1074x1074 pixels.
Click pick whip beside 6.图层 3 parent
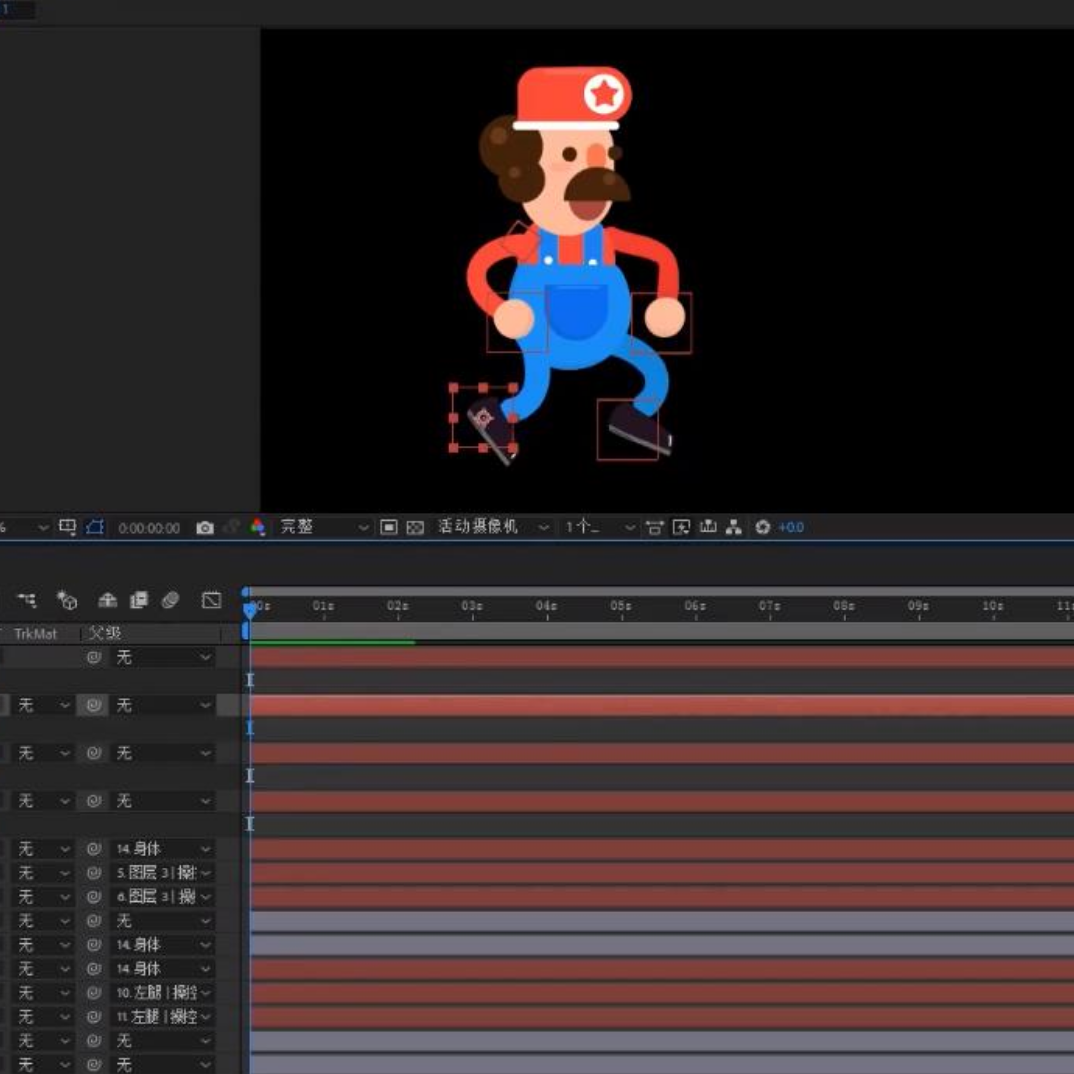(x=94, y=897)
